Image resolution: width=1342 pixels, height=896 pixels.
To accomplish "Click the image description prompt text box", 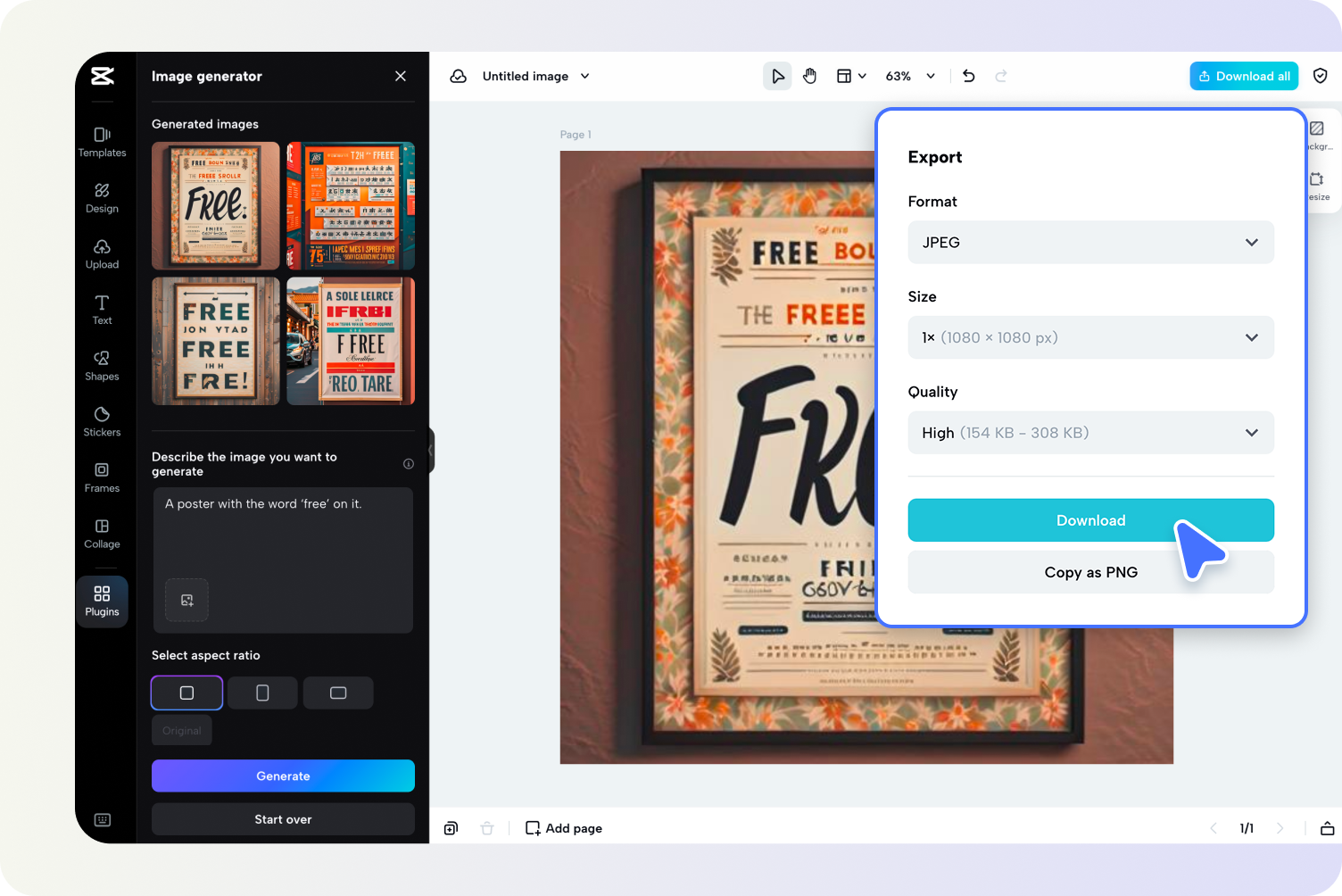I will [283, 560].
